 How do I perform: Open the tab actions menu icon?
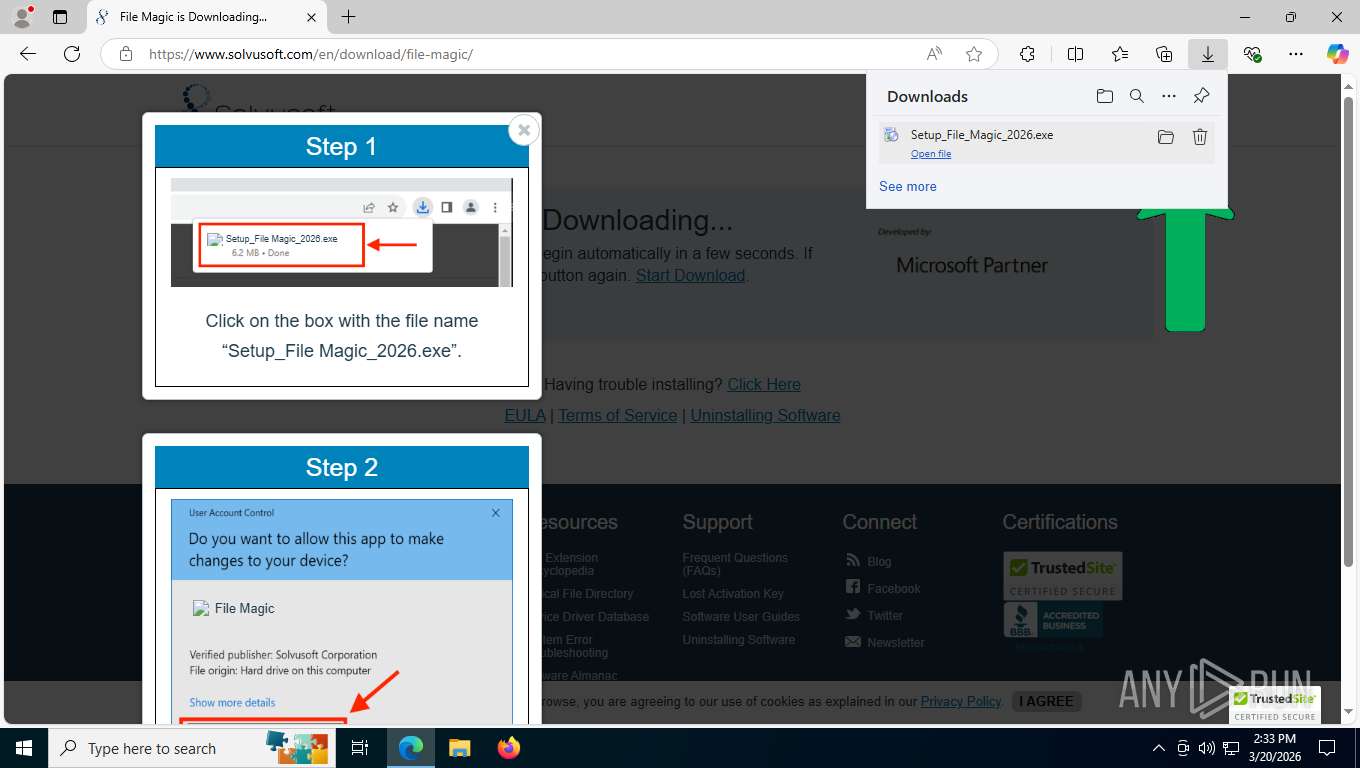[60, 17]
